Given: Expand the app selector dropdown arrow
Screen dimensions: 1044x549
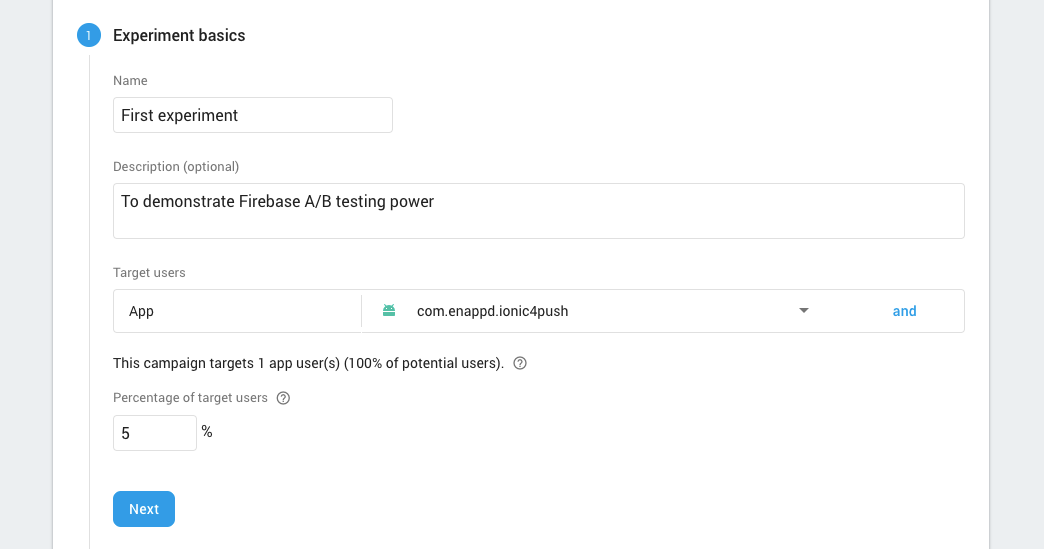Looking at the screenshot, I should click(x=804, y=311).
